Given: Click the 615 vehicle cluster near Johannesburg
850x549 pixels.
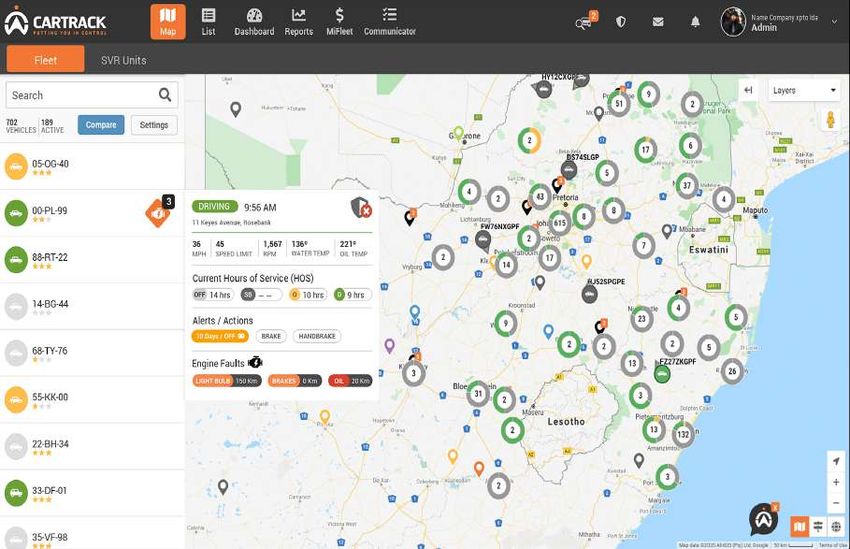Looking at the screenshot, I should coord(559,223).
